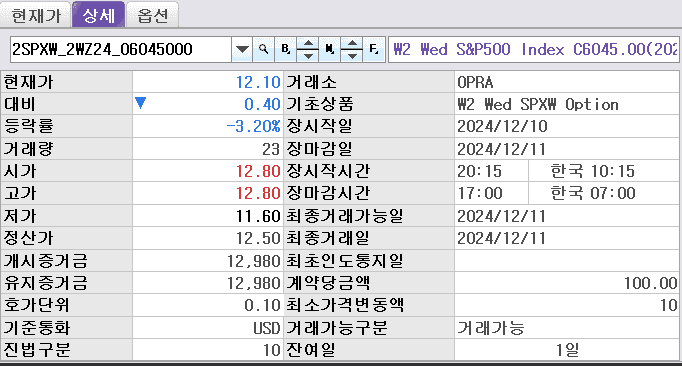Select the 상세 tab
The width and height of the screenshot is (682, 366).
pos(99,15)
